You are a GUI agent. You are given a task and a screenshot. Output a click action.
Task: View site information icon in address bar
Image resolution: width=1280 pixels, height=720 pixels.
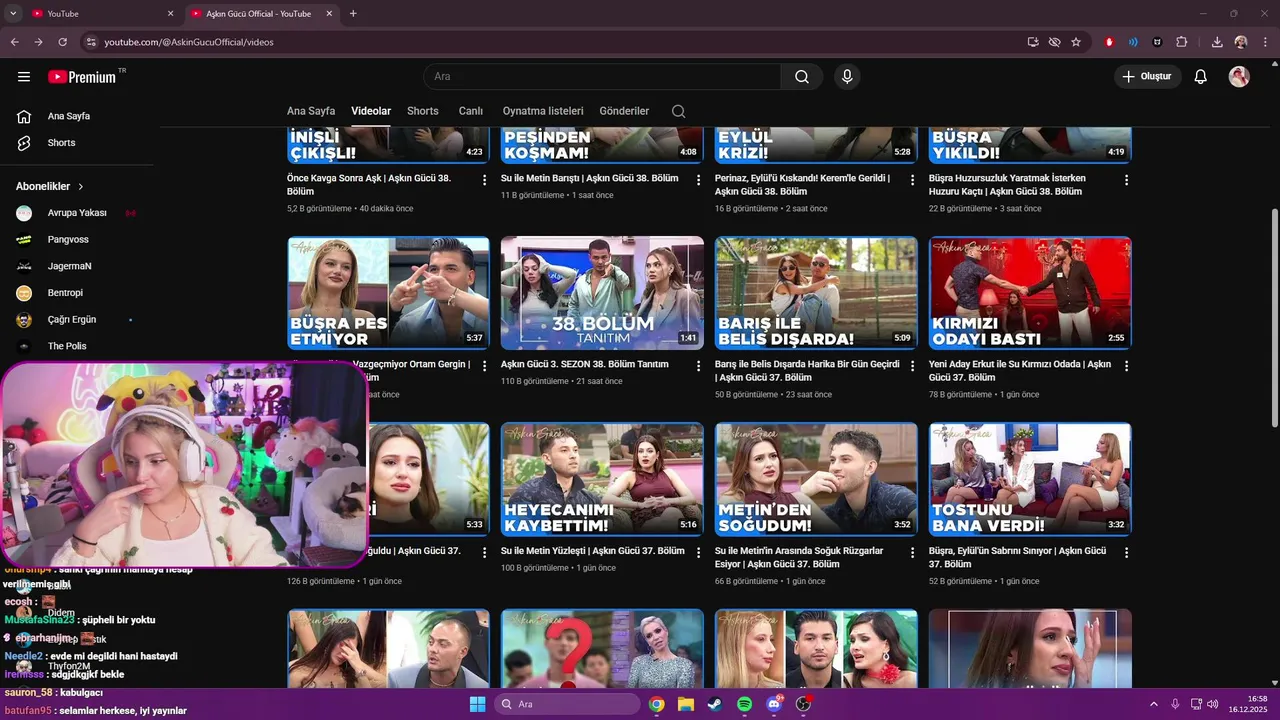click(x=91, y=42)
